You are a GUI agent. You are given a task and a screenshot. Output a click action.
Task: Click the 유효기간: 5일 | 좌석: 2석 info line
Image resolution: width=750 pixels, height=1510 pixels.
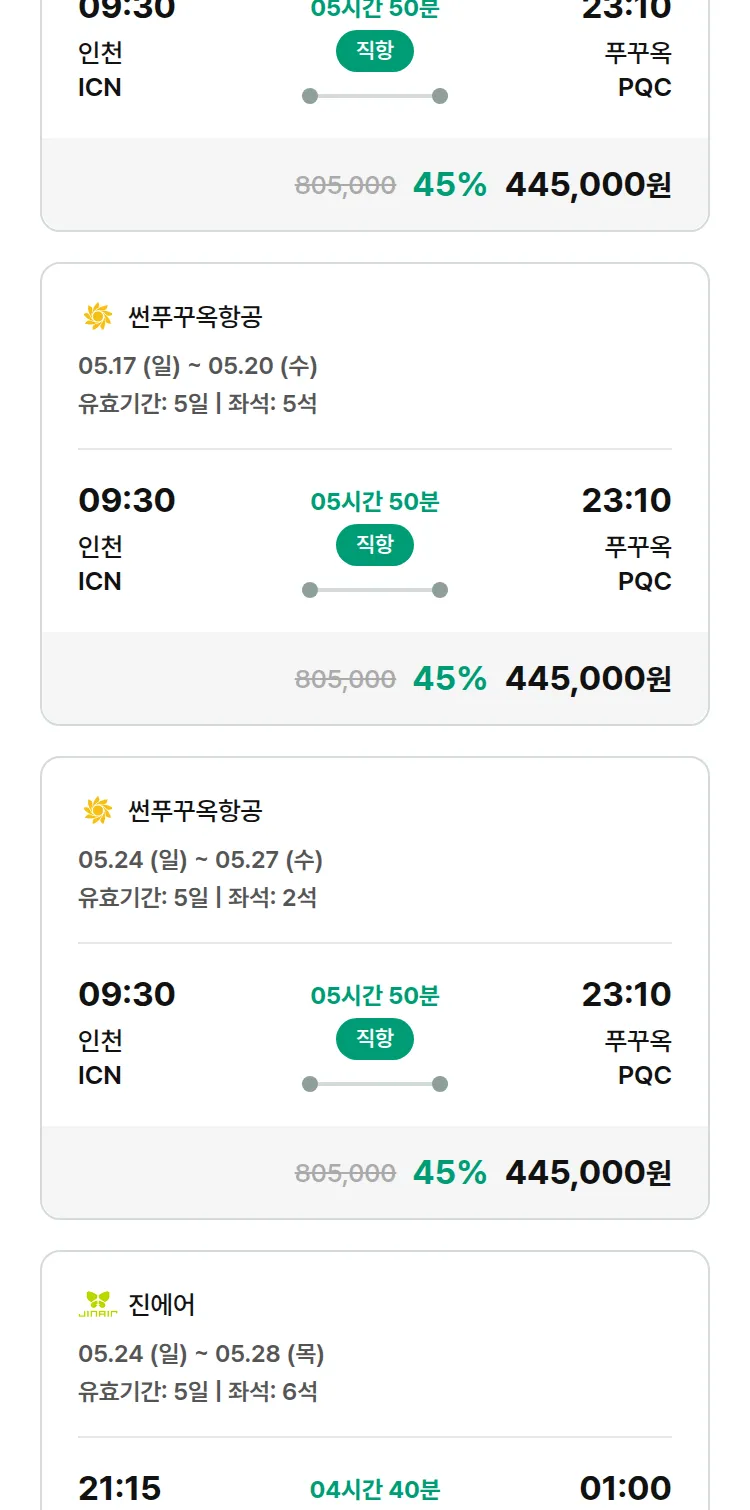click(x=197, y=897)
